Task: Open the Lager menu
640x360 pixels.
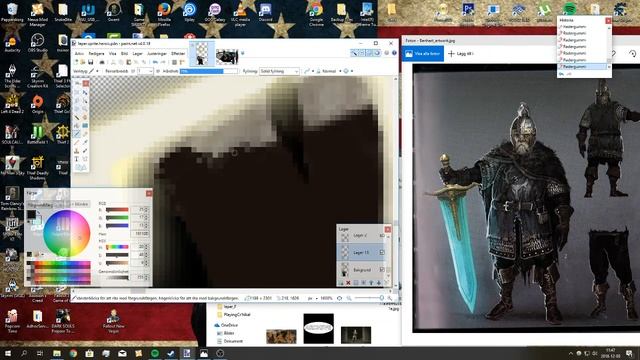Action: coord(138,53)
